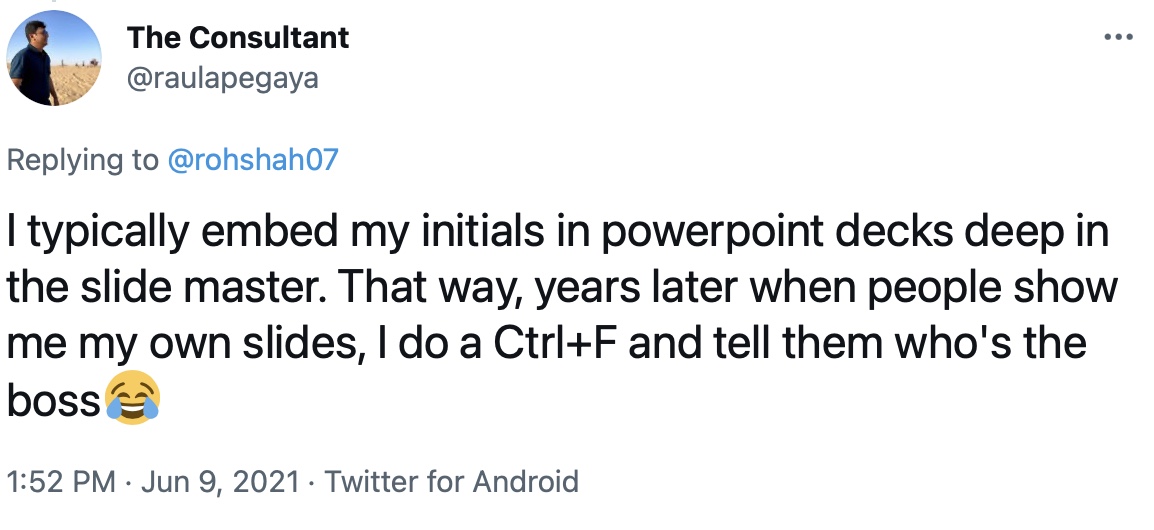Image resolution: width=1154 pixels, height=530 pixels.
Task: Open The Consultant display name profile
Action: click(x=238, y=38)
